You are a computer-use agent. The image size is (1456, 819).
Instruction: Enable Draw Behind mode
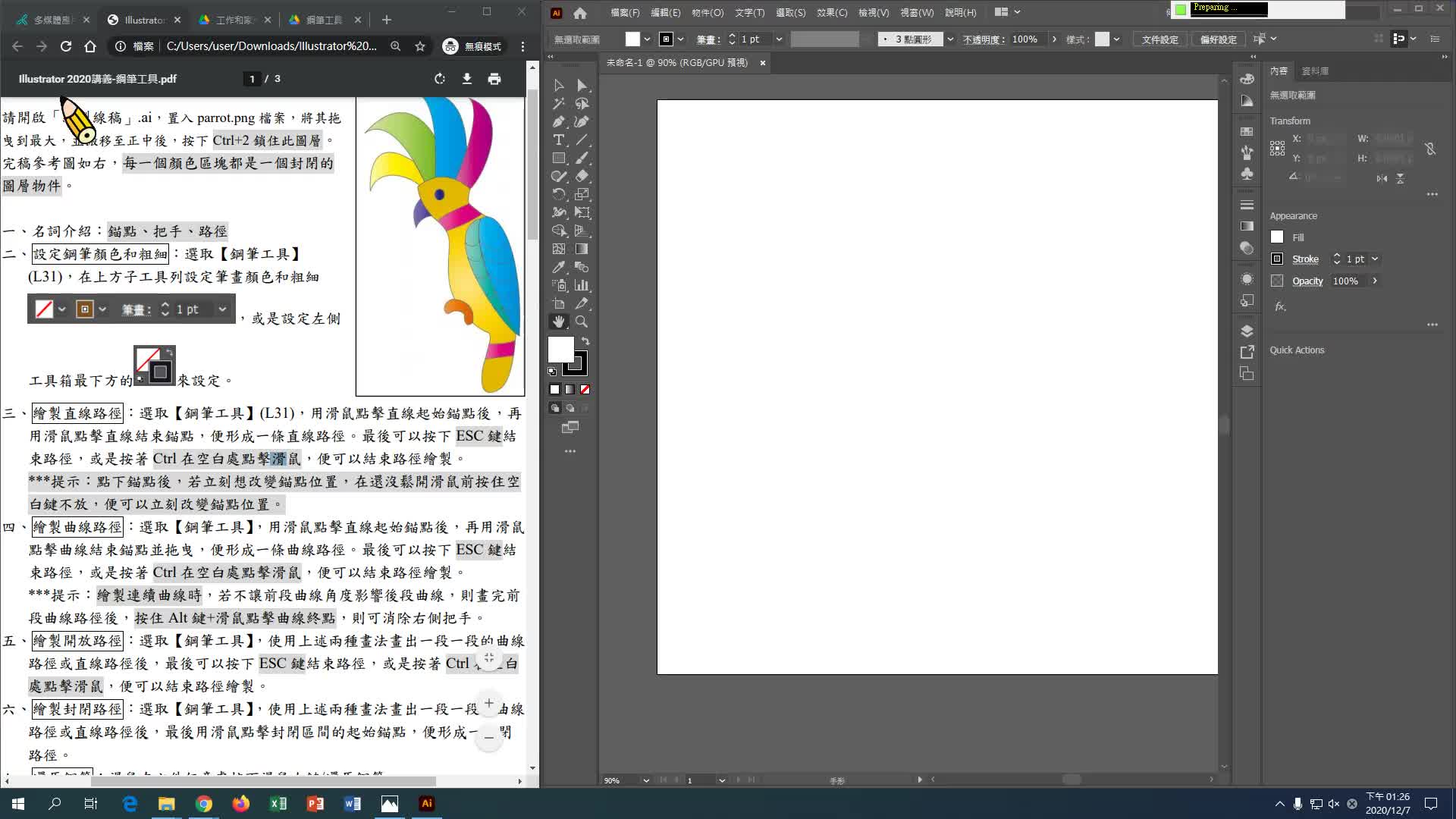(570, 408)
